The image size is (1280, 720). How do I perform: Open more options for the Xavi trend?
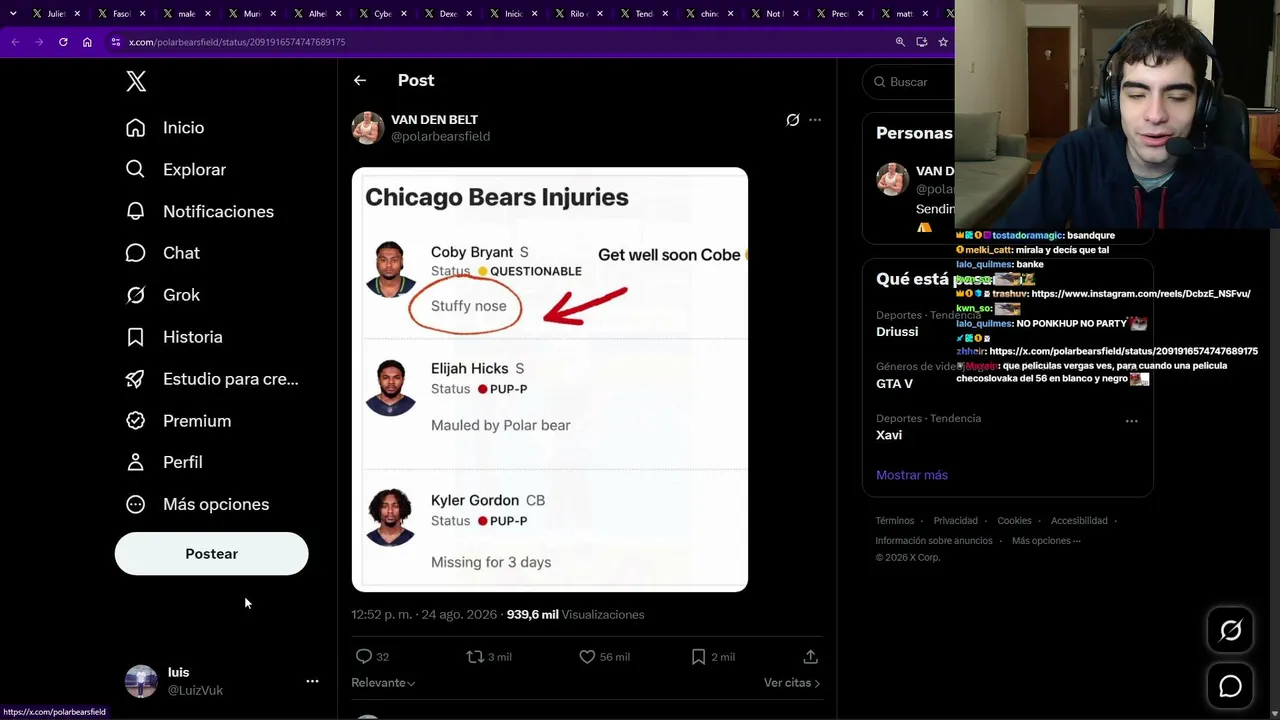1131,421
